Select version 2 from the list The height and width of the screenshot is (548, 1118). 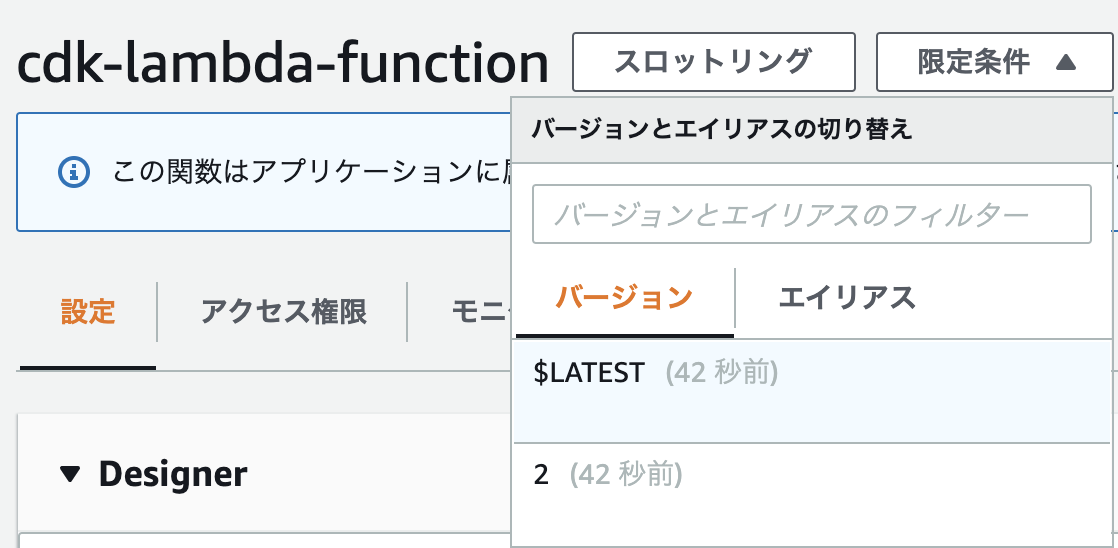[811, 475]
